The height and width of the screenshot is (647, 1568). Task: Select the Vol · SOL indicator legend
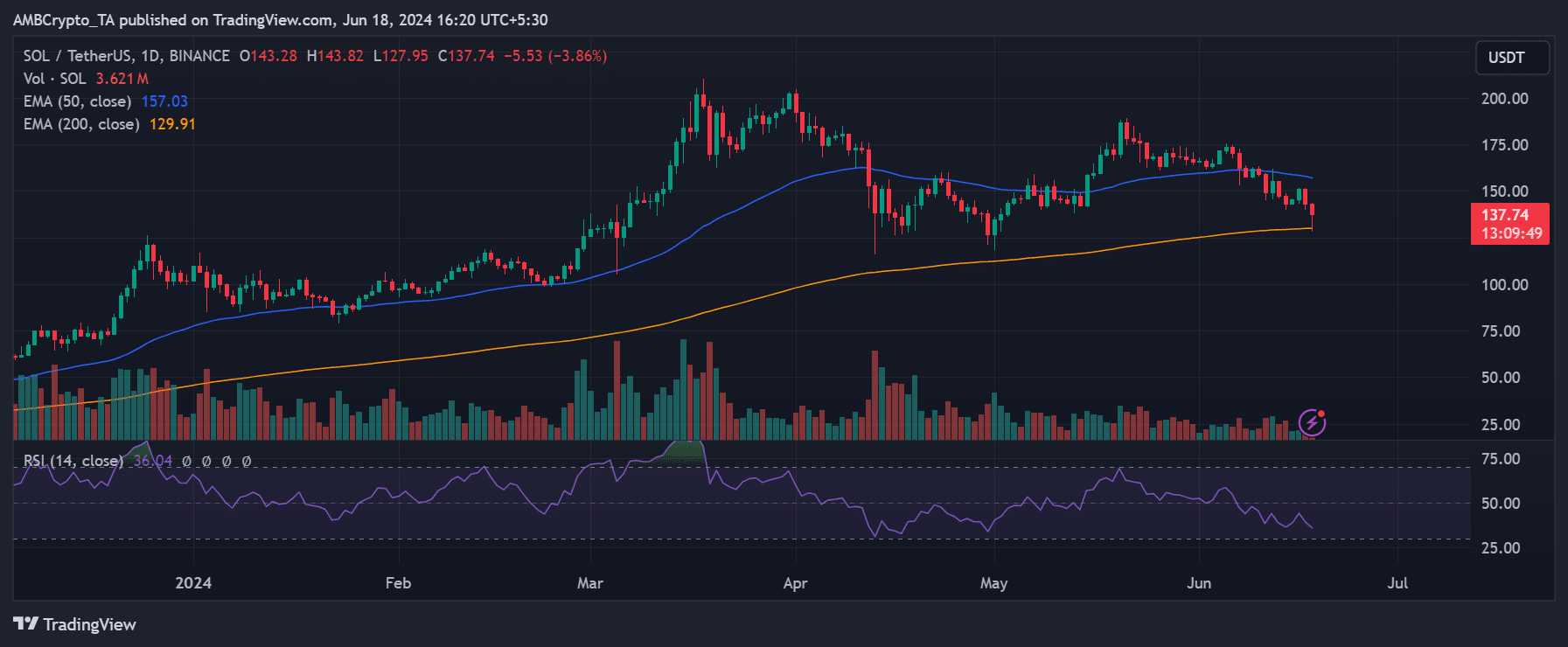coord(55,79)
